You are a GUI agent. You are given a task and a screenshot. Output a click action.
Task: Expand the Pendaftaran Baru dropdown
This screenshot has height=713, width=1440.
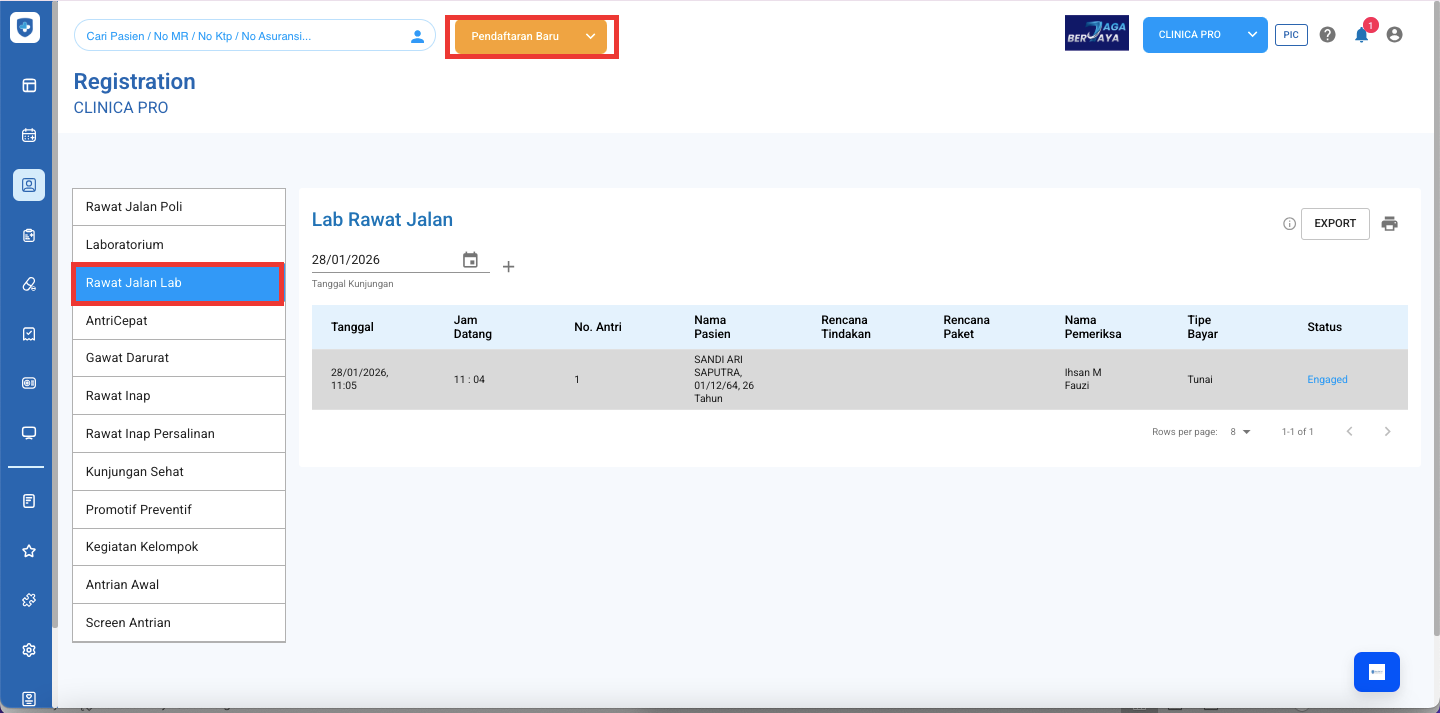pyautogui.click(x=590, y=36)
